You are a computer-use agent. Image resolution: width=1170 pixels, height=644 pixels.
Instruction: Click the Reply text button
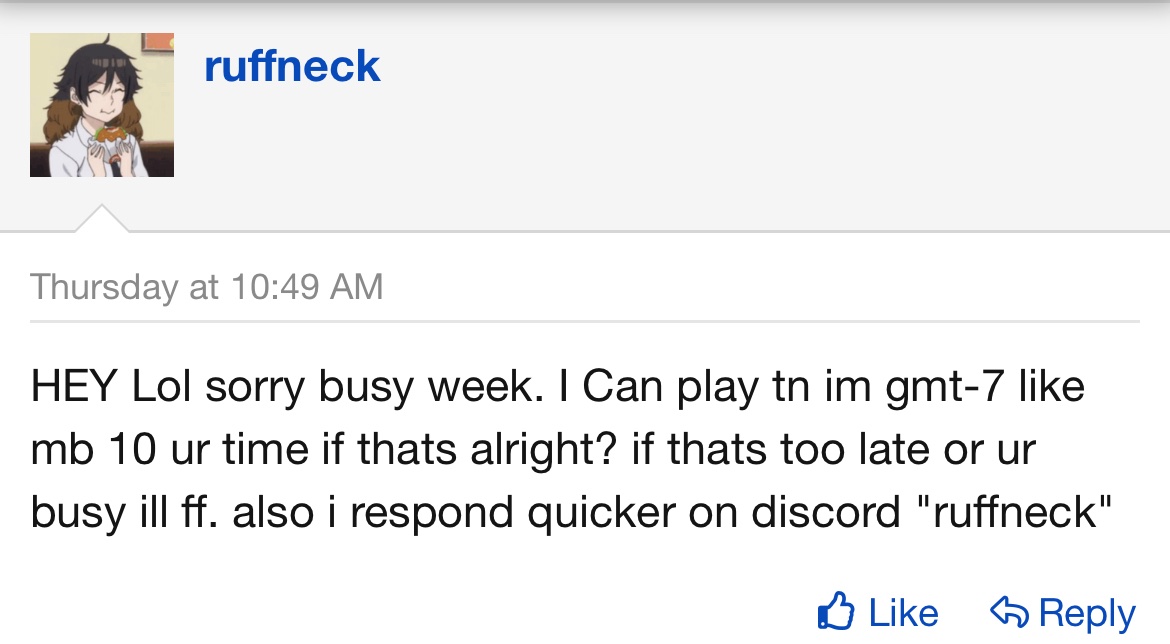(1087, 613)
